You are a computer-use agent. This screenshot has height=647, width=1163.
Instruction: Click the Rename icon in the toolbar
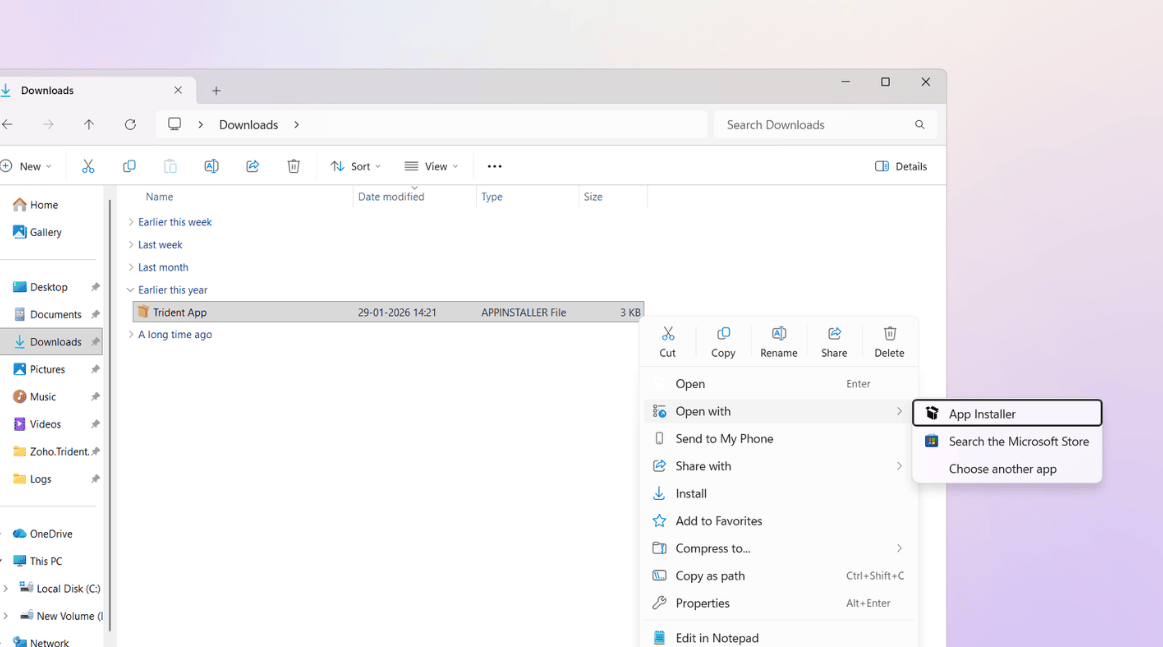click(x=211, y=166)
